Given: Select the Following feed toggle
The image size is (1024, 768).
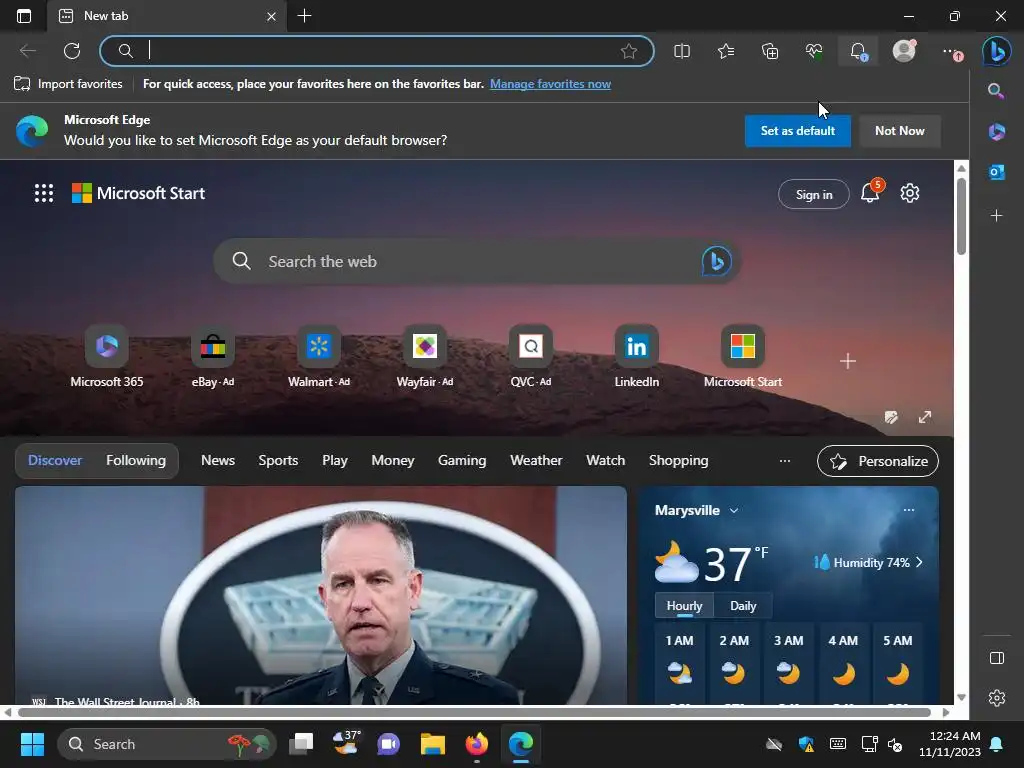Looking at the screenshot, I should tap(136, 460).
